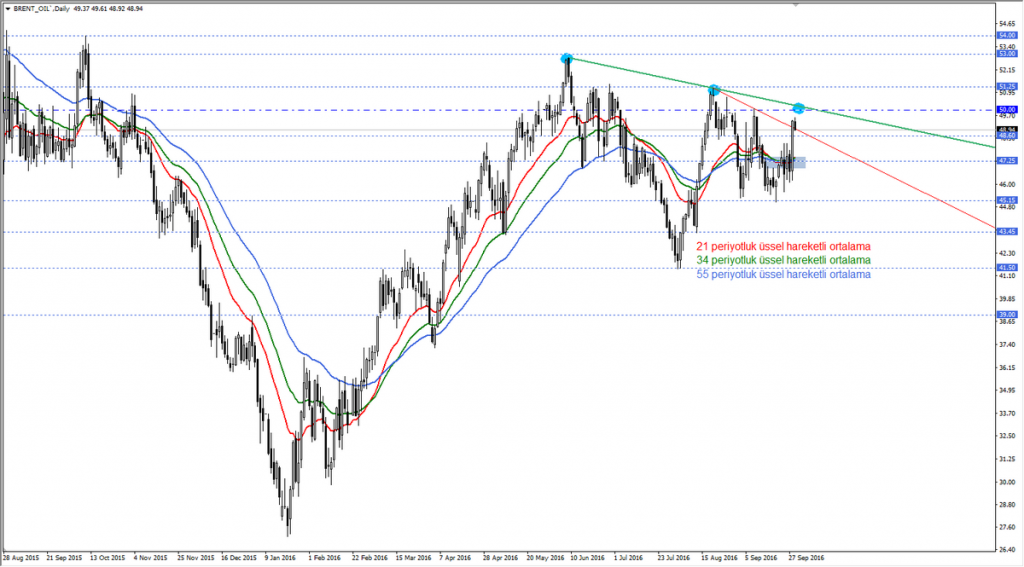The width and height of the screenshot is (1024, 567).
Task: Select the blue '55 periyotluk üssel hareketli ortalama' label
Action: pos(783,274)
